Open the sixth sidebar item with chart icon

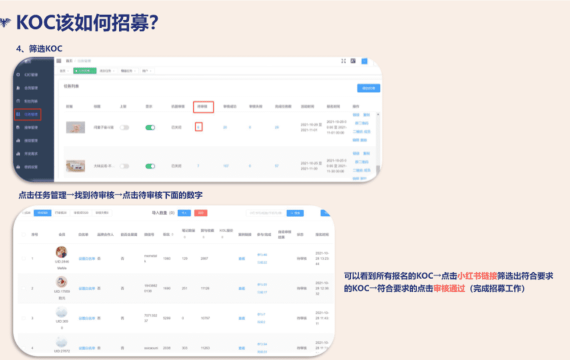28,141
